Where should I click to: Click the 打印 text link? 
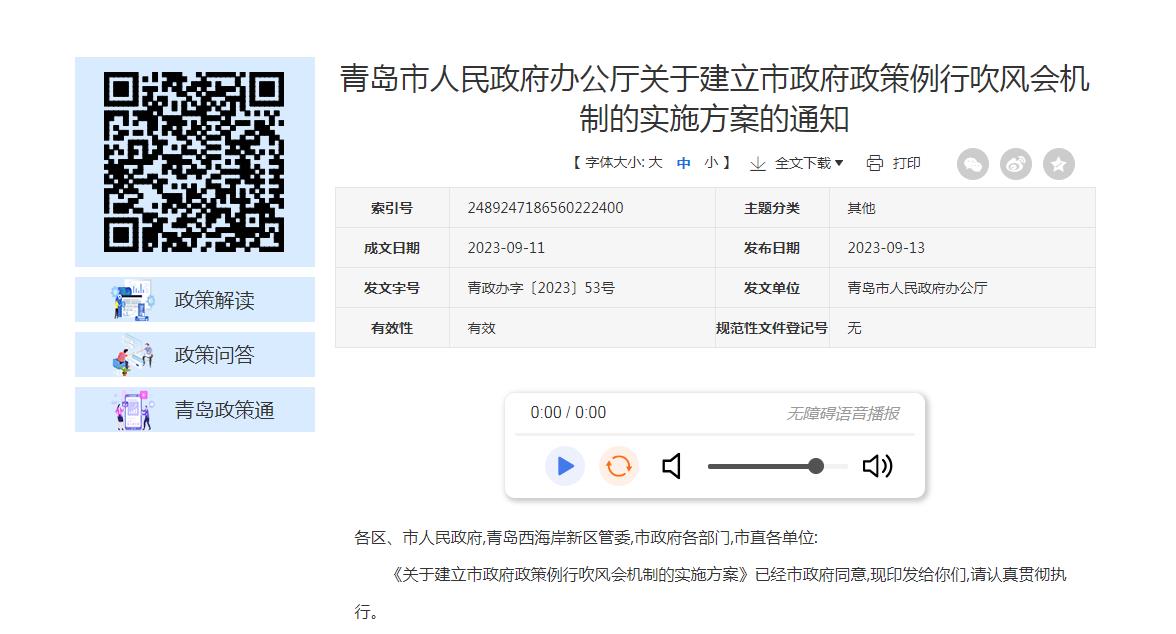906,163
